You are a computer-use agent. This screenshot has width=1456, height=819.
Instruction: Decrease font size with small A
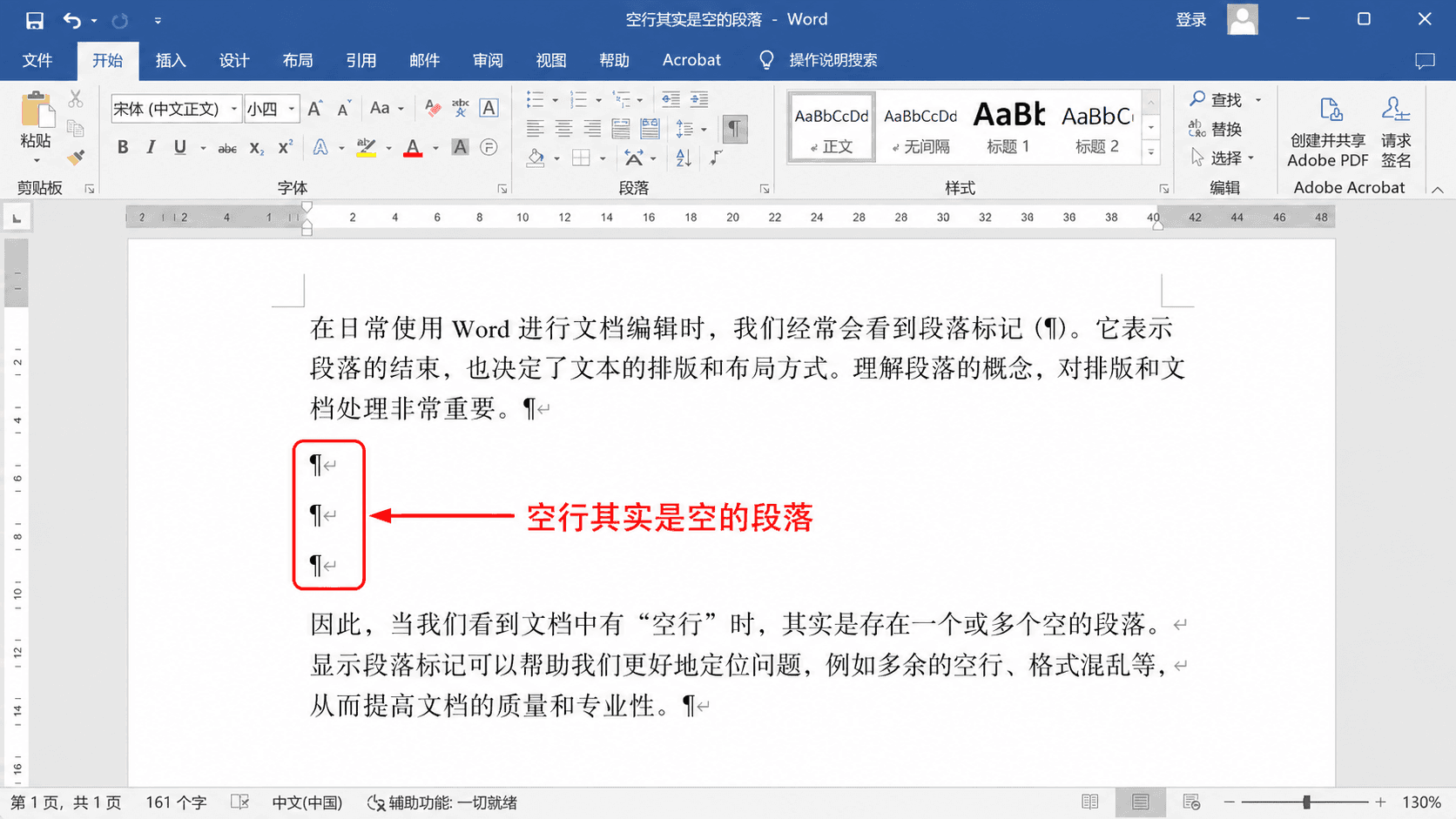[x=344, y=109]
